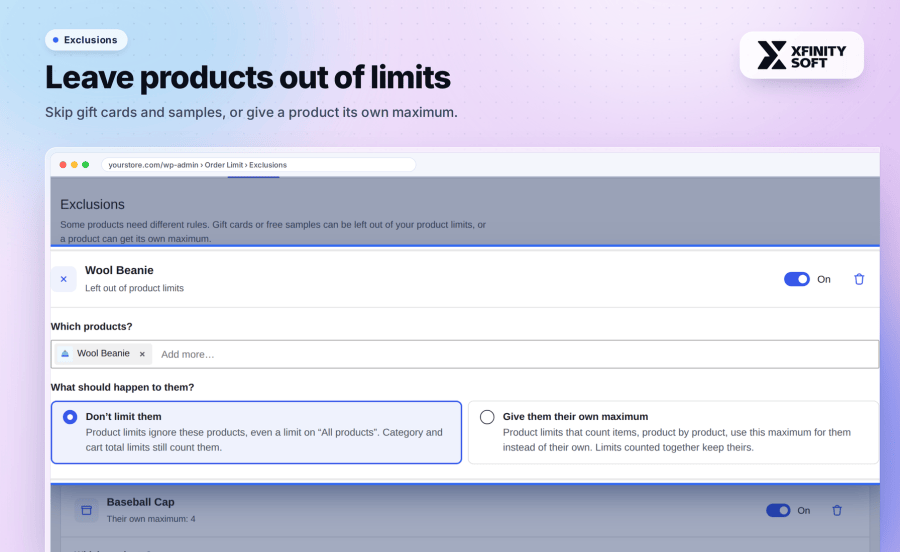The width and height of the screenshot is (900, 552).
Task: Click "Left out of product limits" text
Action: [x=134, y=288]
